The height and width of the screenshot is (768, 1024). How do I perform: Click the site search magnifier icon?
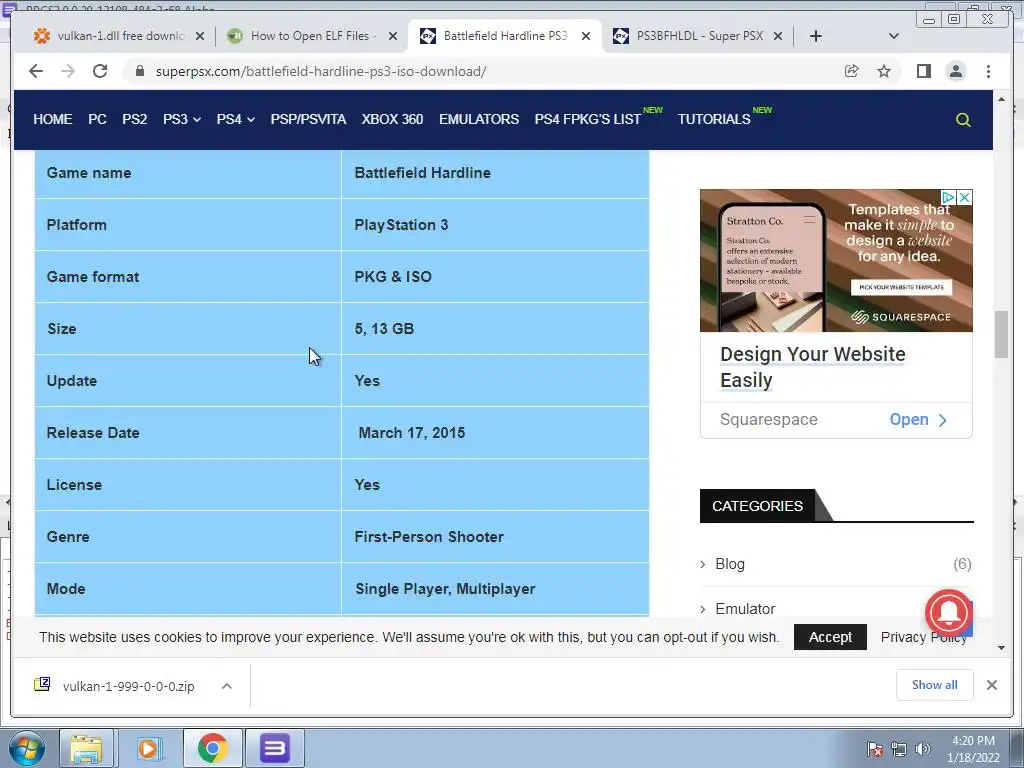(x=963, y=120)
